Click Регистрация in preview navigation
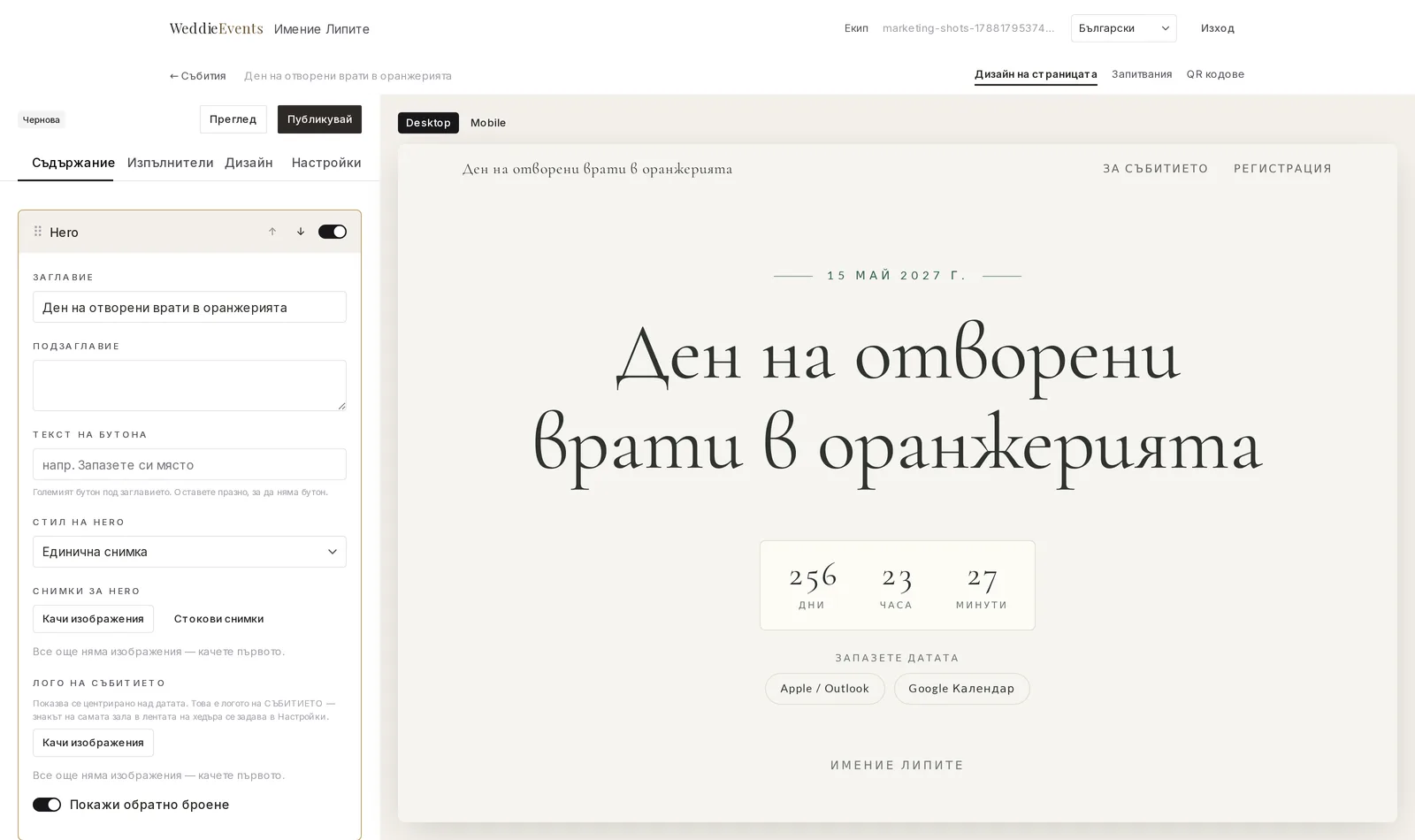This screenshot has width=1415, height=840. click(1282, 169)
